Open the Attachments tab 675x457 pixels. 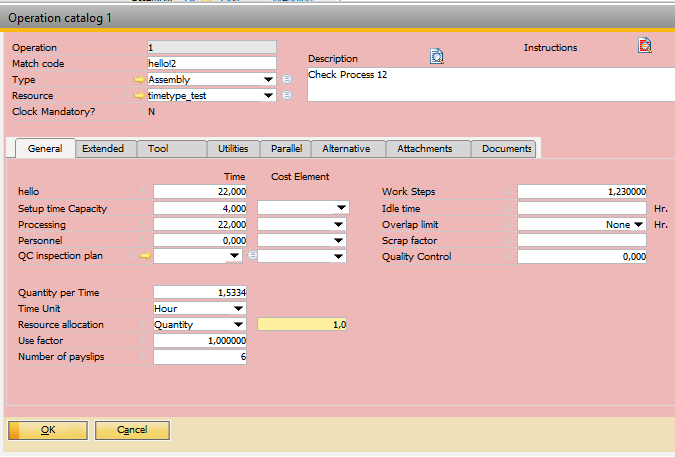click(x=424, y=149)
